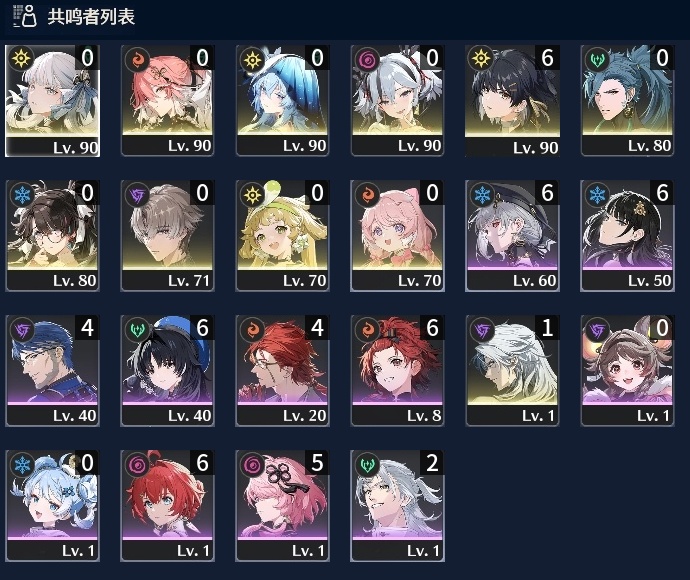This screenshot has height=580, width=690.
Task: Select blue-haired bearded electro Lv. 40 character
Action: tap(52, 371)
